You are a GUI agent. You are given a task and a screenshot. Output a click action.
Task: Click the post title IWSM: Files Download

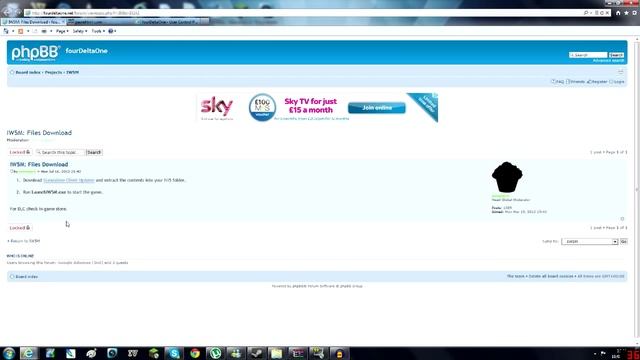click(39, 164)
